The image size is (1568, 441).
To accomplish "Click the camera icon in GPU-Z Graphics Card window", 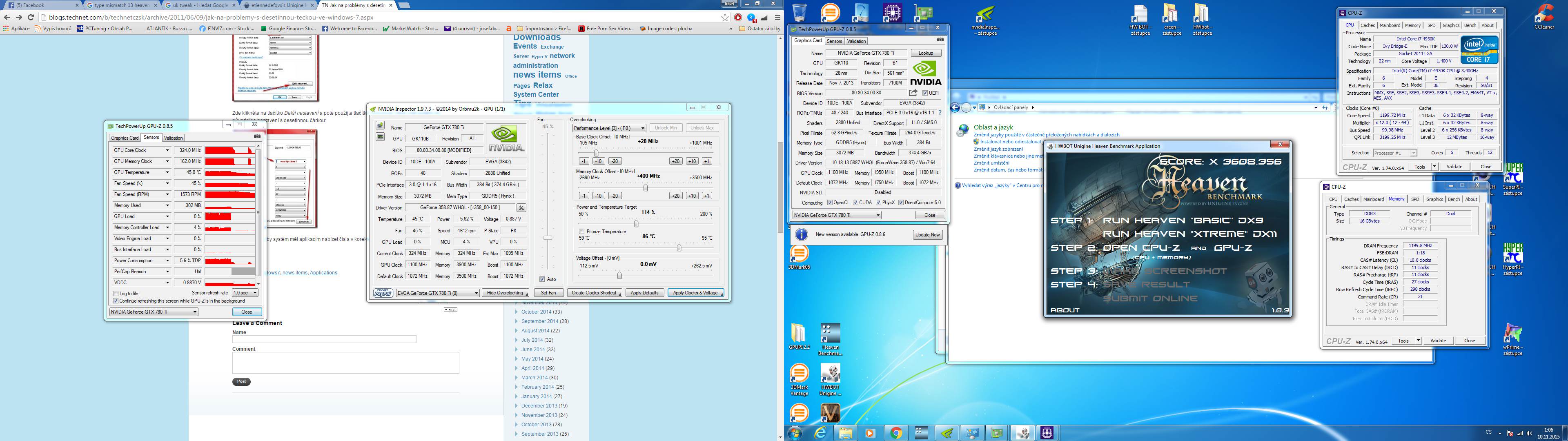I will 940,40.
